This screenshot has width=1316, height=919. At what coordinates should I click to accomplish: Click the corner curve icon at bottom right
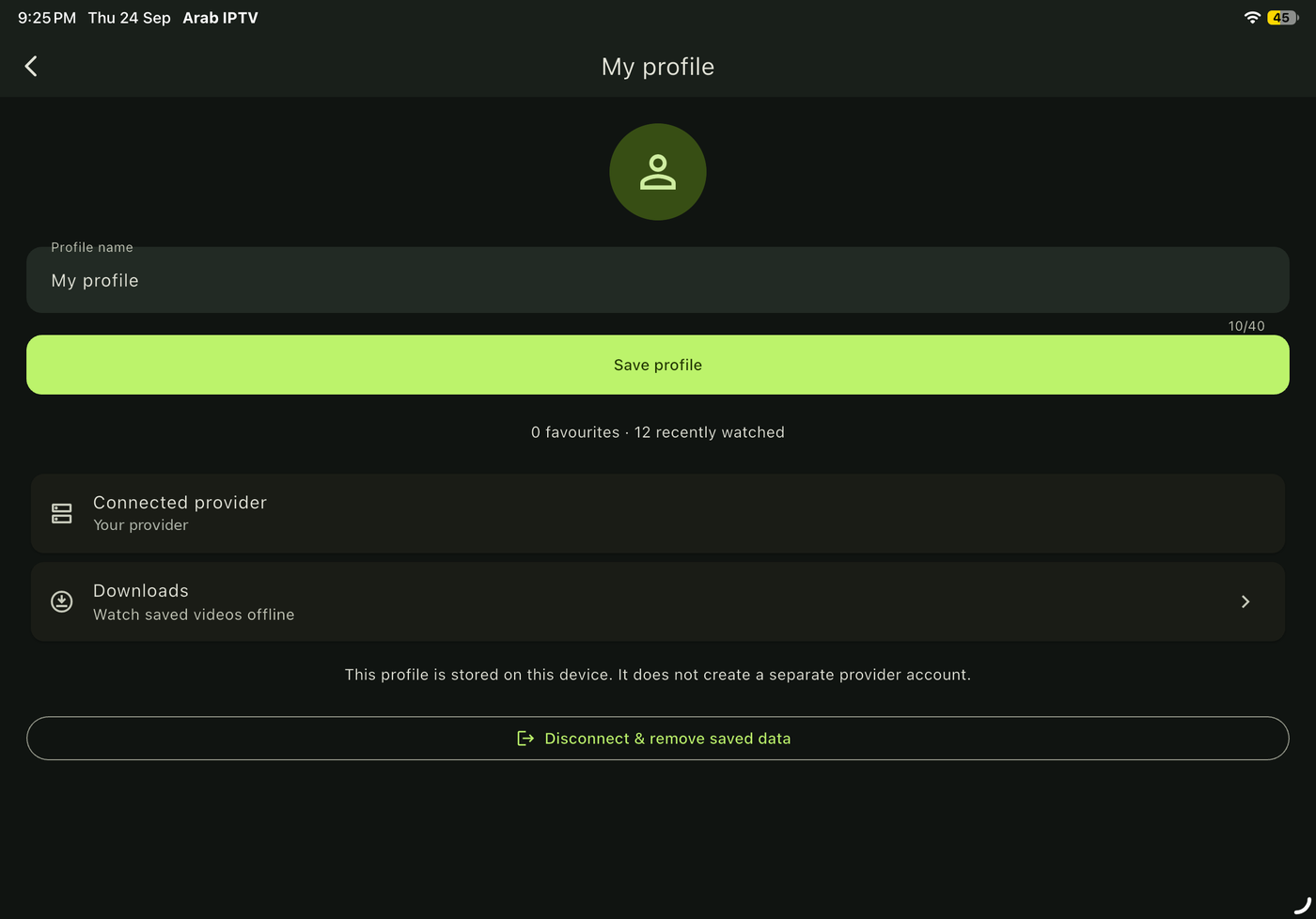1303,905
